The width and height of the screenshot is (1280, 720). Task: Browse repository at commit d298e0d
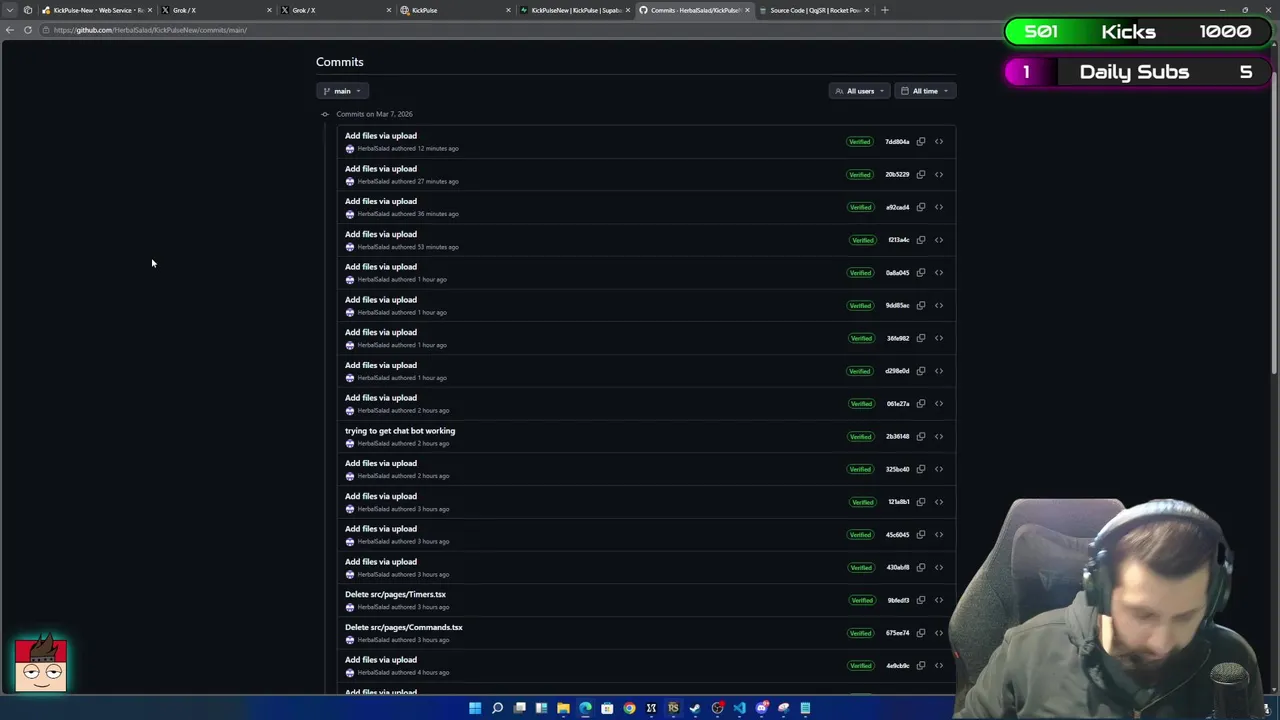pyautogui.click(x=939, y=371)
